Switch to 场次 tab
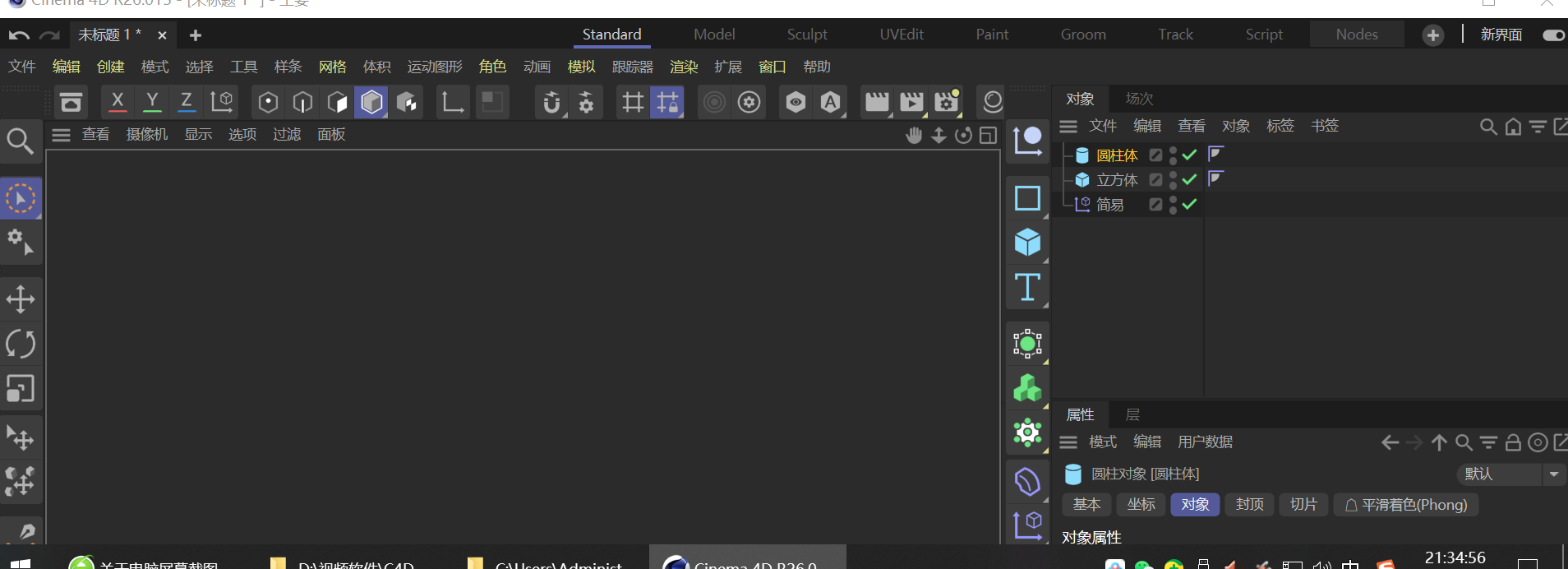This screenshot has height=569, width=1568. 1139,99
